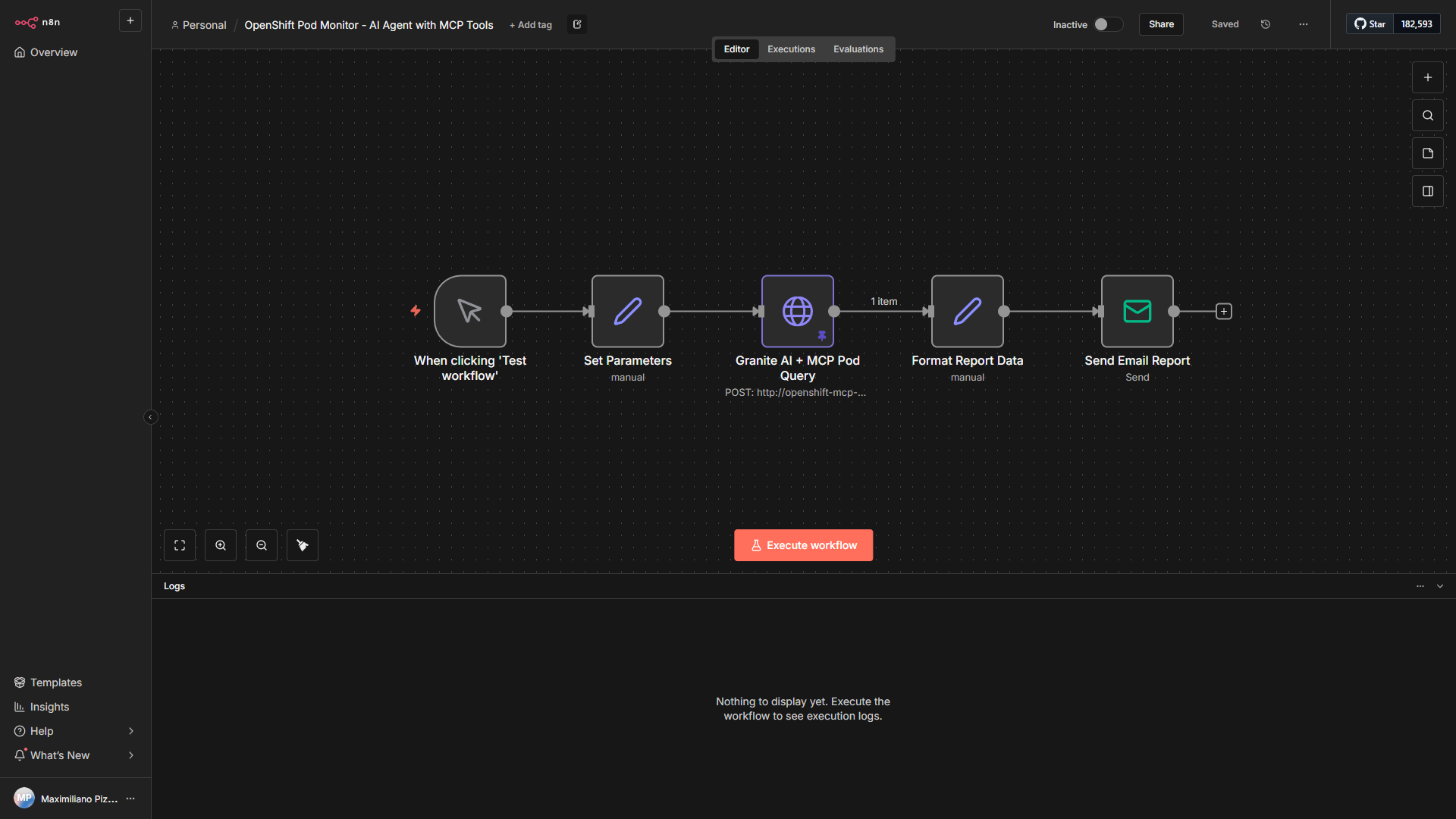This screenshot has width=1456, height=819.
Task: Zoom in using the magnifier-plus icon
Action: tap(220, 544)
